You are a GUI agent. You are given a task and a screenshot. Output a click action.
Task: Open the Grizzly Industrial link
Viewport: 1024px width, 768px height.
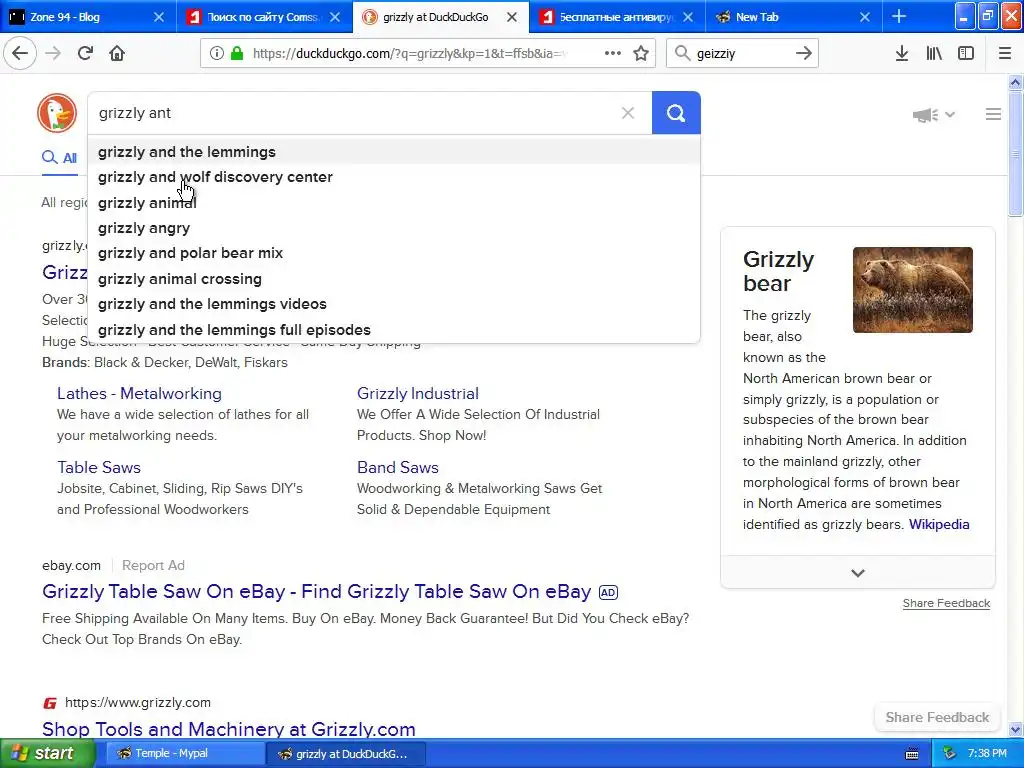click(418, 393)
